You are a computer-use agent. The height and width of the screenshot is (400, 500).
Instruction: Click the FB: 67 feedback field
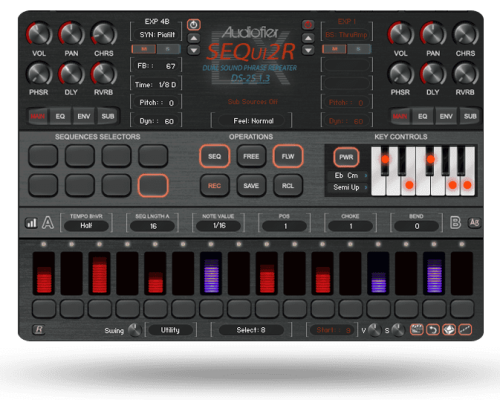[x=155, y=66]
